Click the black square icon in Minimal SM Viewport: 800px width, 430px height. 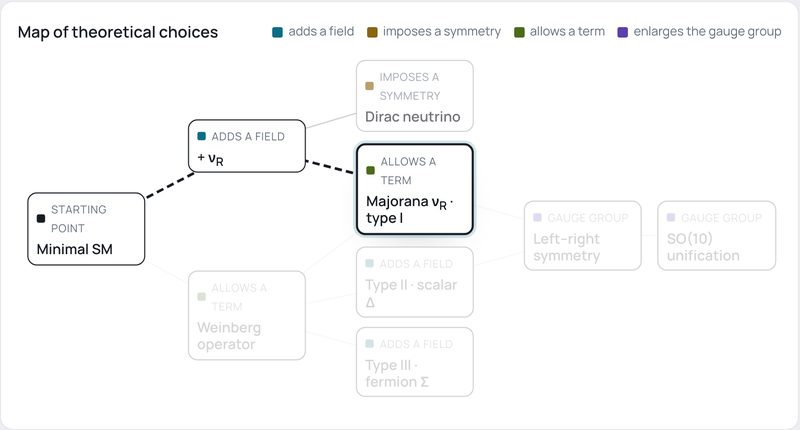[41, 218]
